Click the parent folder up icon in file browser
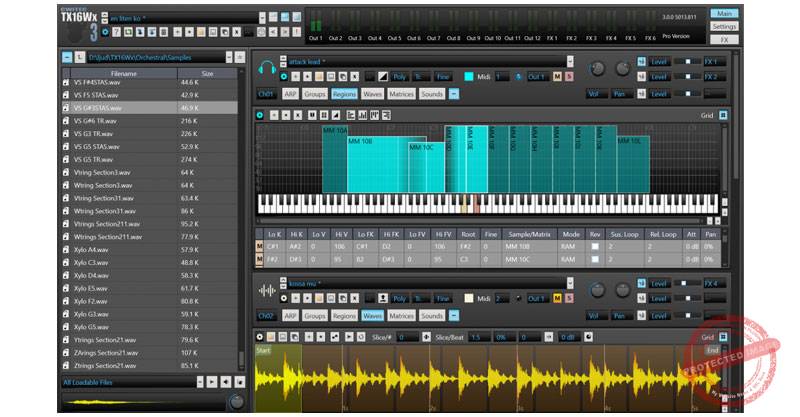The image size is (800, 417). click(80, 57)
